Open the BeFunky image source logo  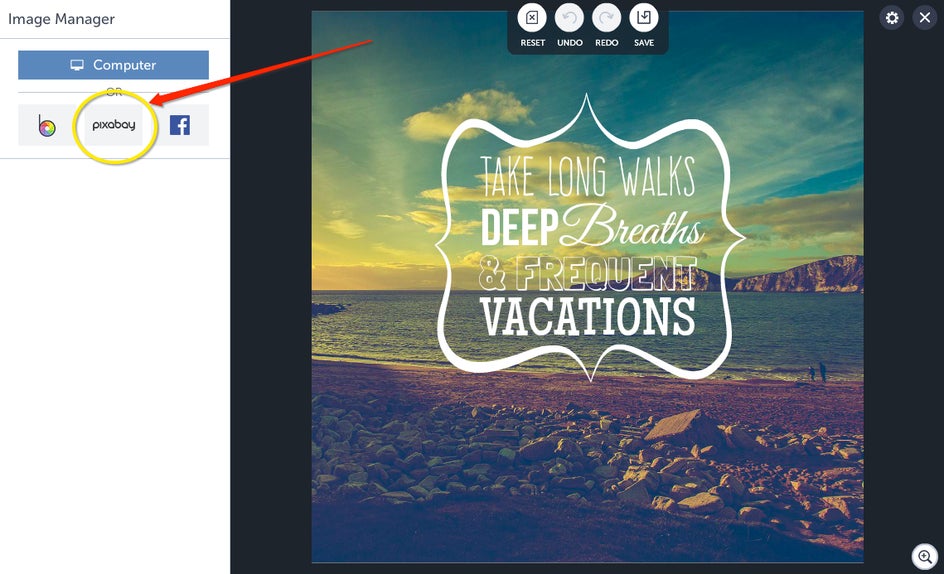coord(47,125)
